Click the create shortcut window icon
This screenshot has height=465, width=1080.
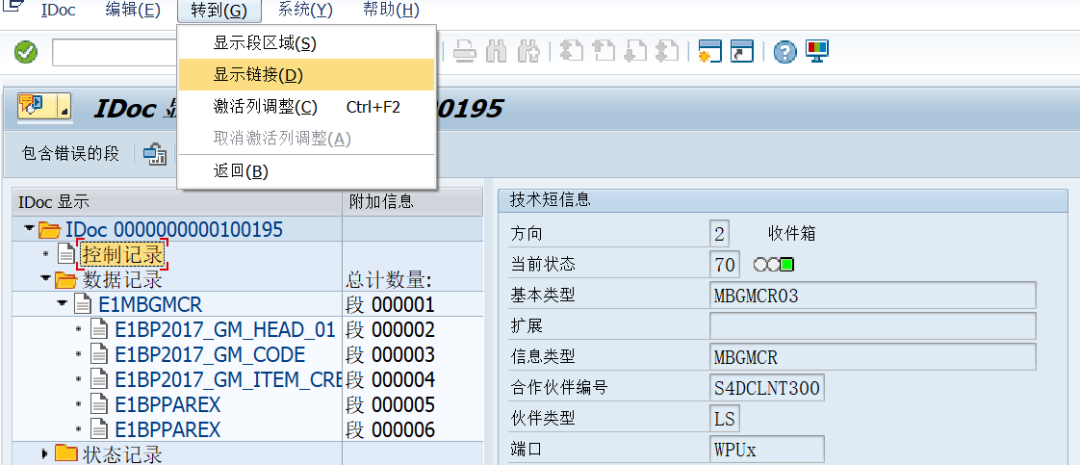(742, 52)
